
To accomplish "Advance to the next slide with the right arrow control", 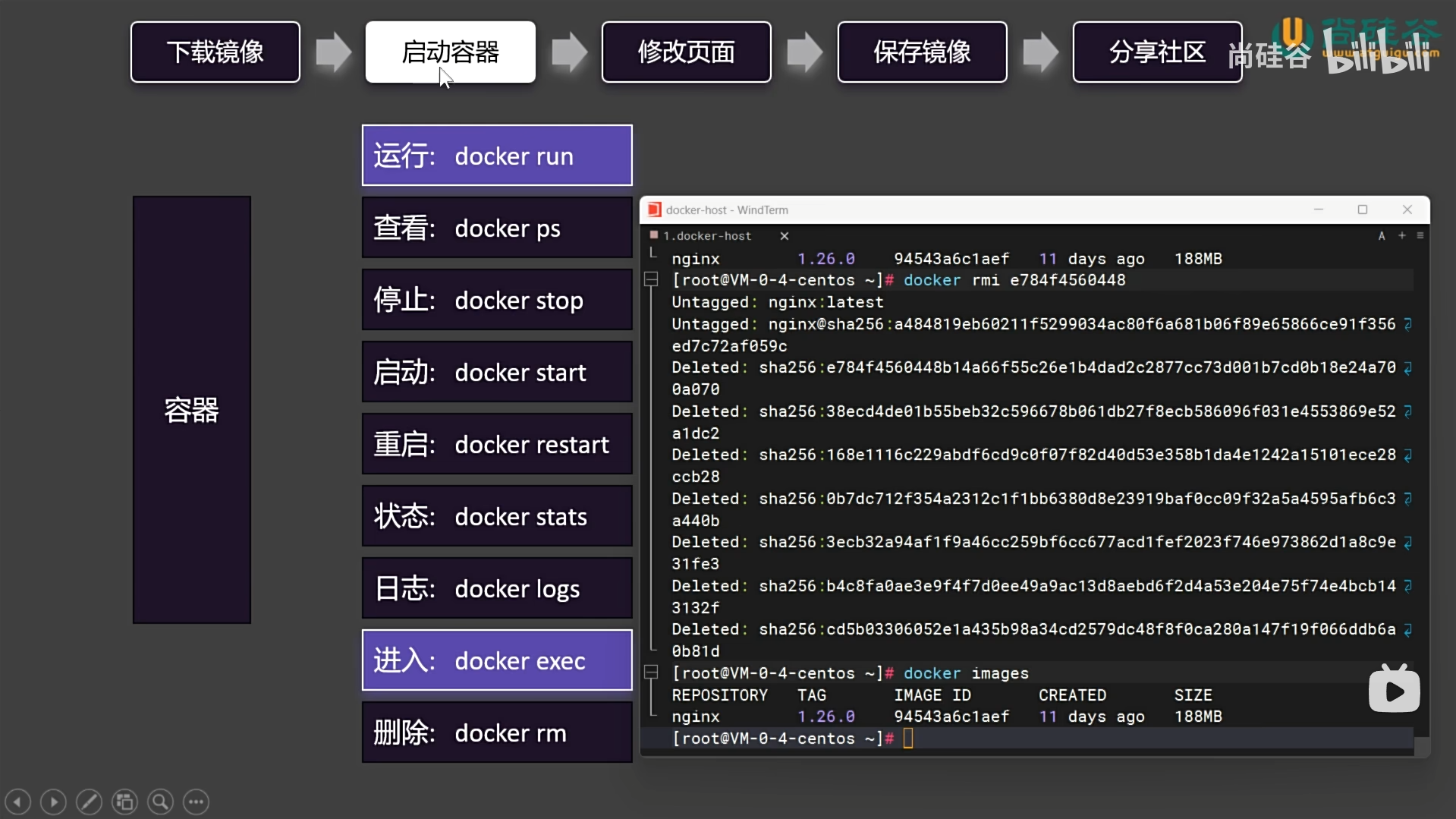I will coord(53,802).
